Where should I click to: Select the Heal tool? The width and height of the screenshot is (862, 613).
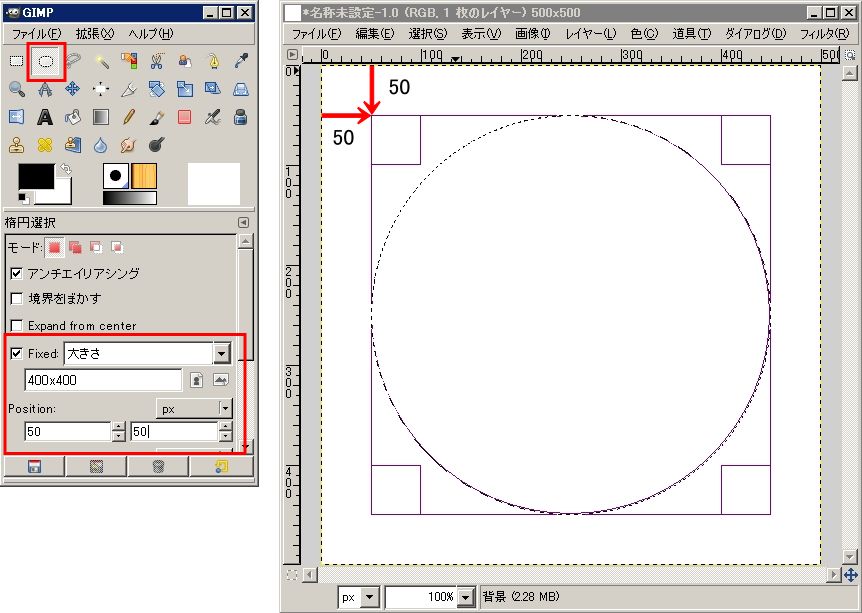45,145
